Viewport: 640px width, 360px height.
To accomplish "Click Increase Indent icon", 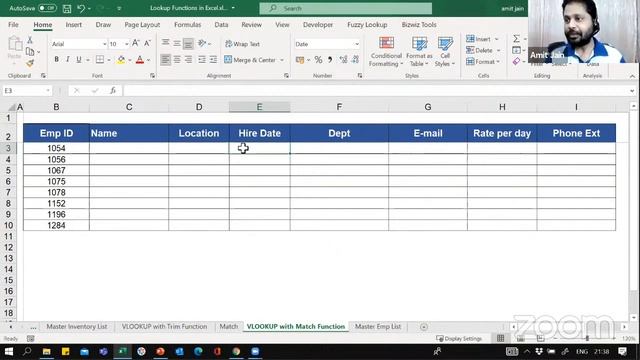I will (x=213, y=60).
